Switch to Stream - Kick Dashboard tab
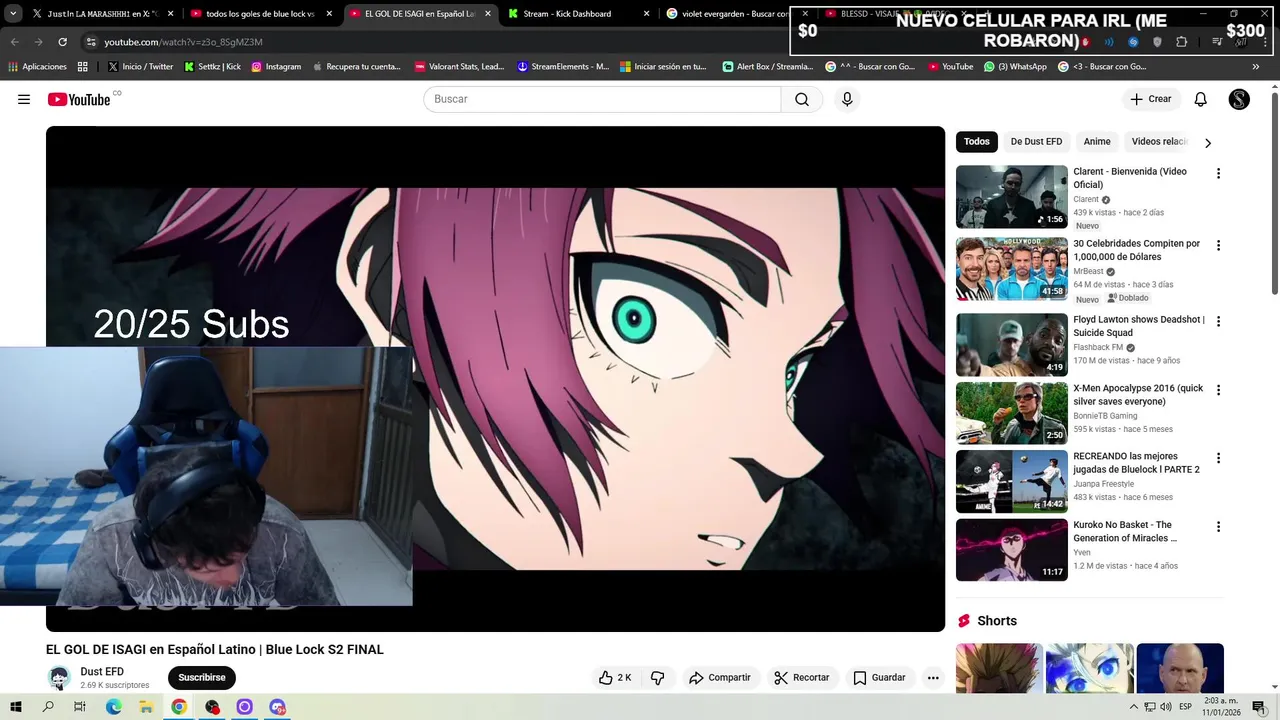Image resolution: width=1280 pixels, height=720 pixels. click(579, 14)
